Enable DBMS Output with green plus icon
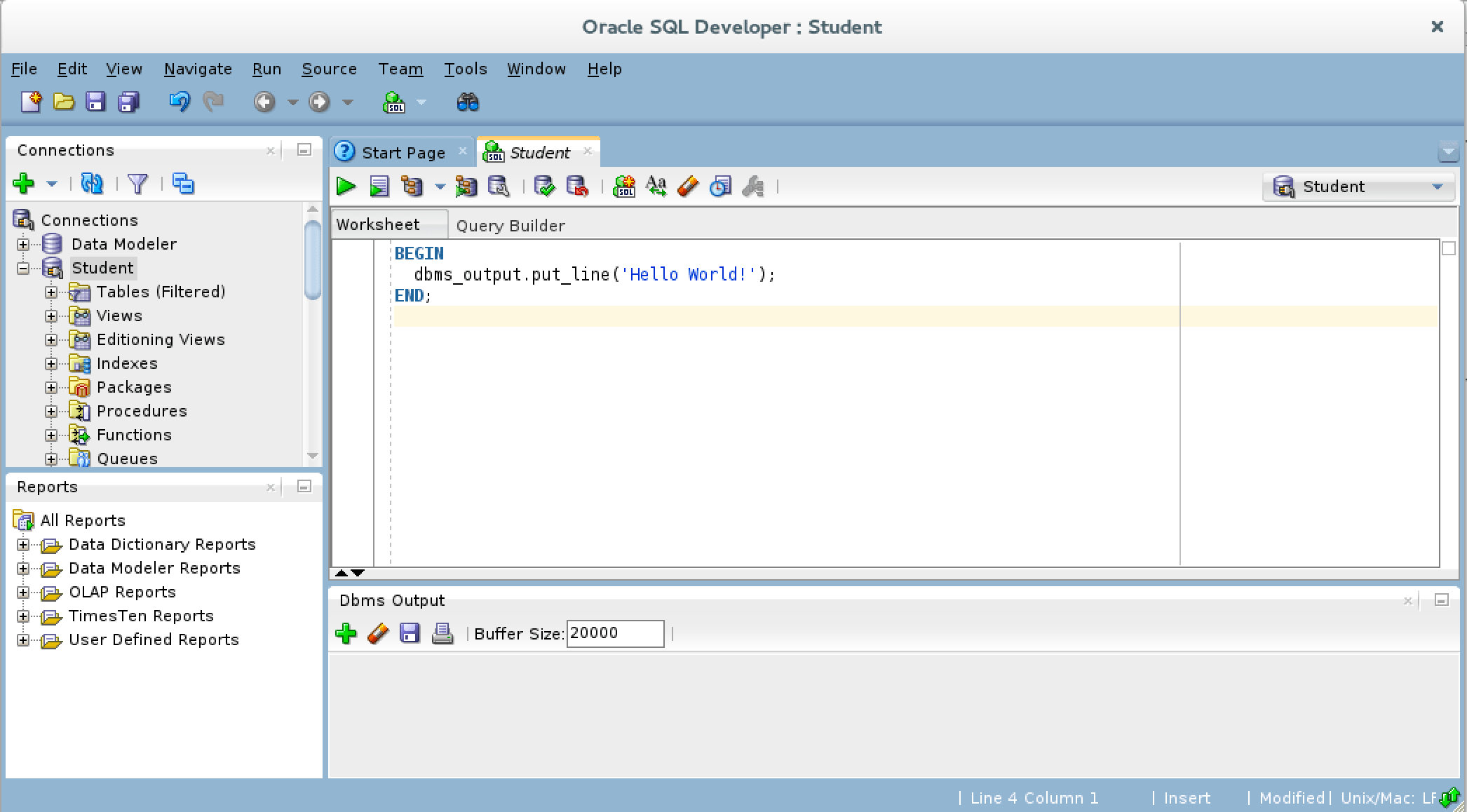 point(346,634)
